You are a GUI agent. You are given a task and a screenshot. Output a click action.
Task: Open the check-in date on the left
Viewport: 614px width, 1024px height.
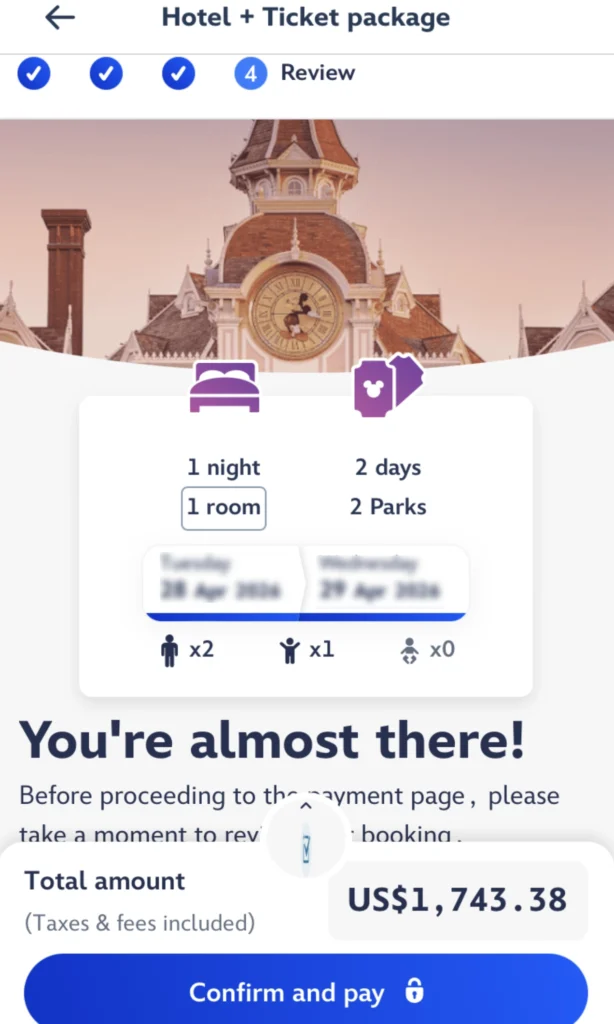click(x=222, y=578)
